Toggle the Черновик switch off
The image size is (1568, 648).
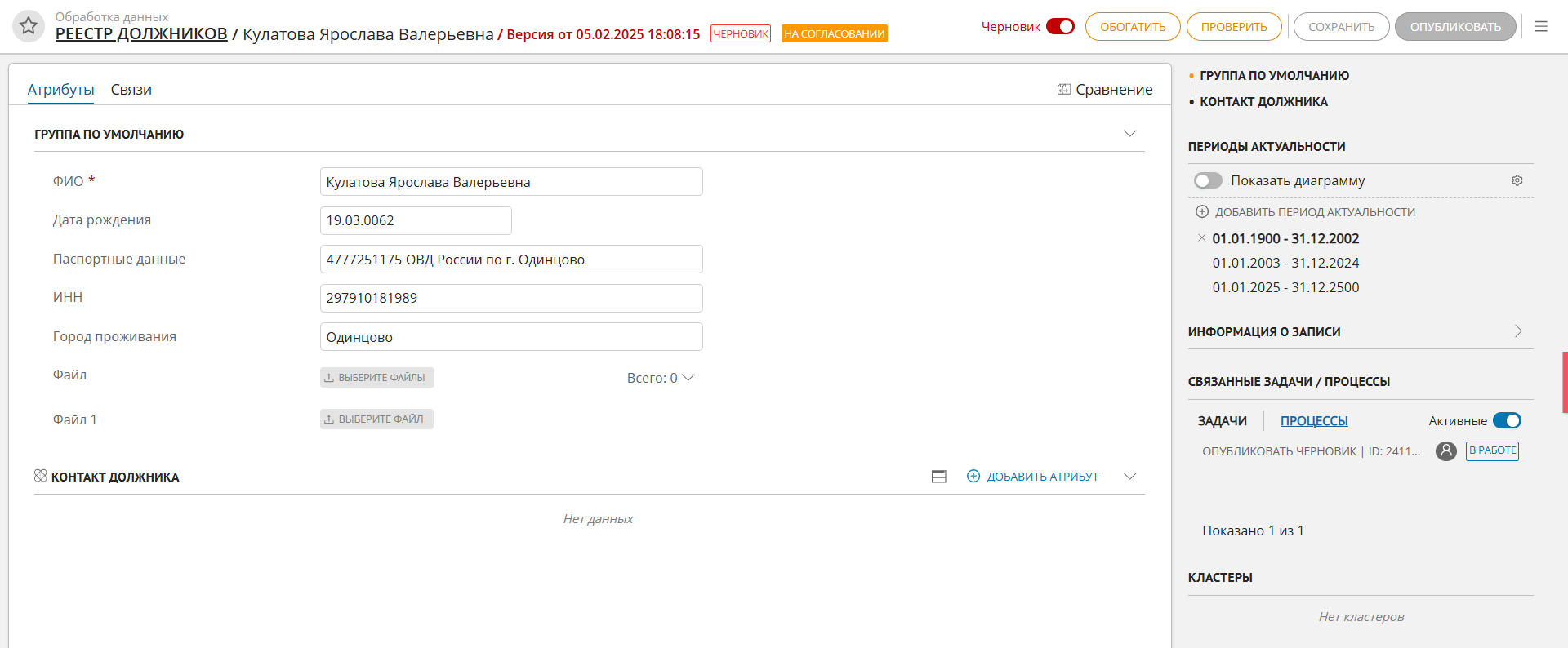click(1060, 27)
